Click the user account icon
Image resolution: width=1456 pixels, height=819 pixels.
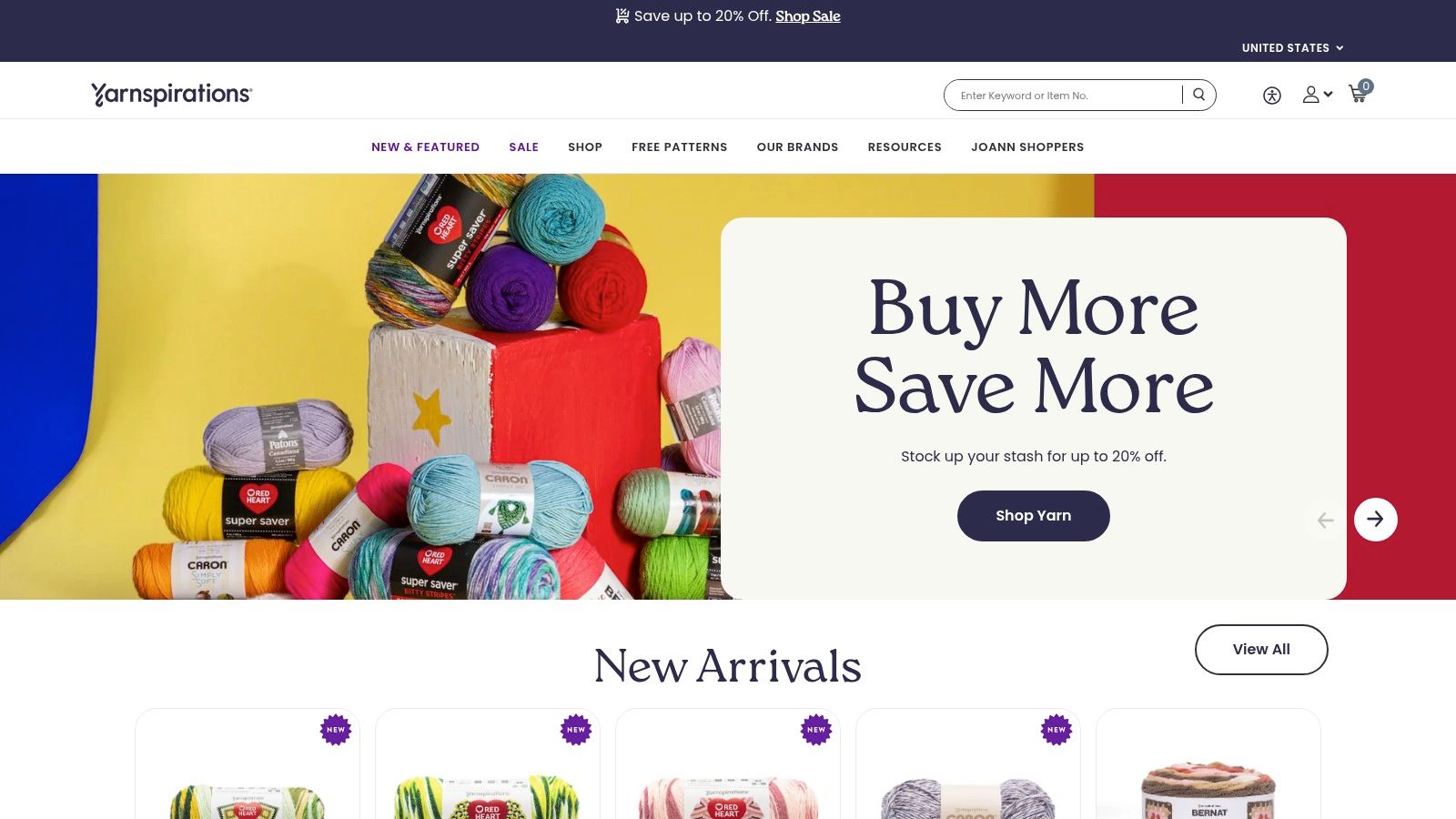point(1310,95)
